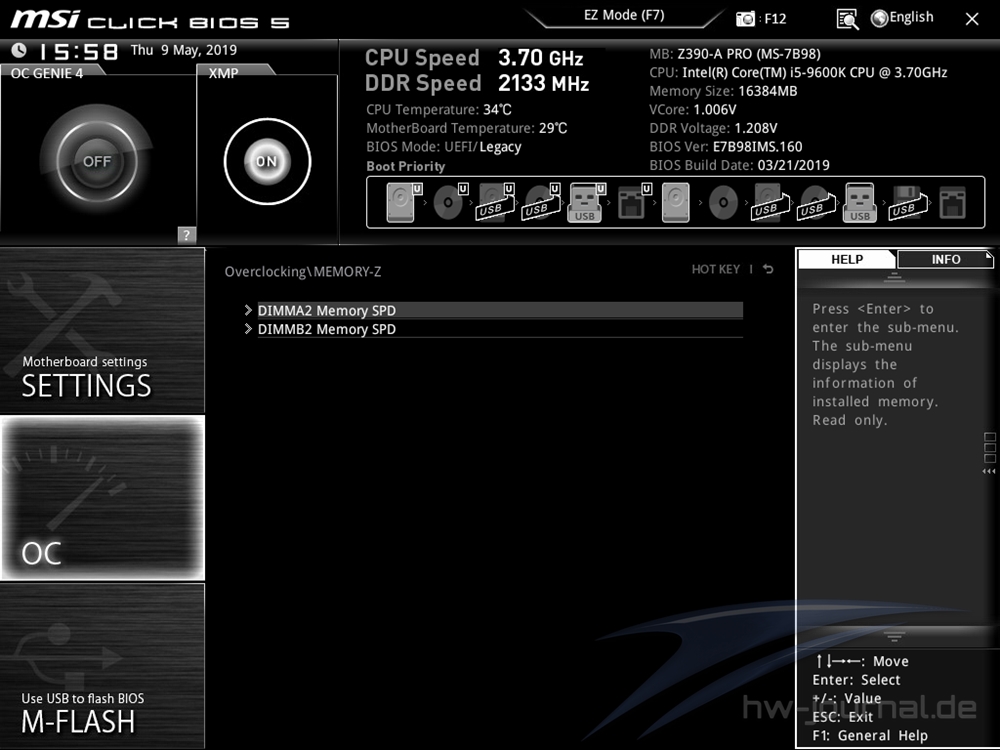Click the 15:58 clock display
This screenshot has height=750, width=1000.
click(78, 51)
